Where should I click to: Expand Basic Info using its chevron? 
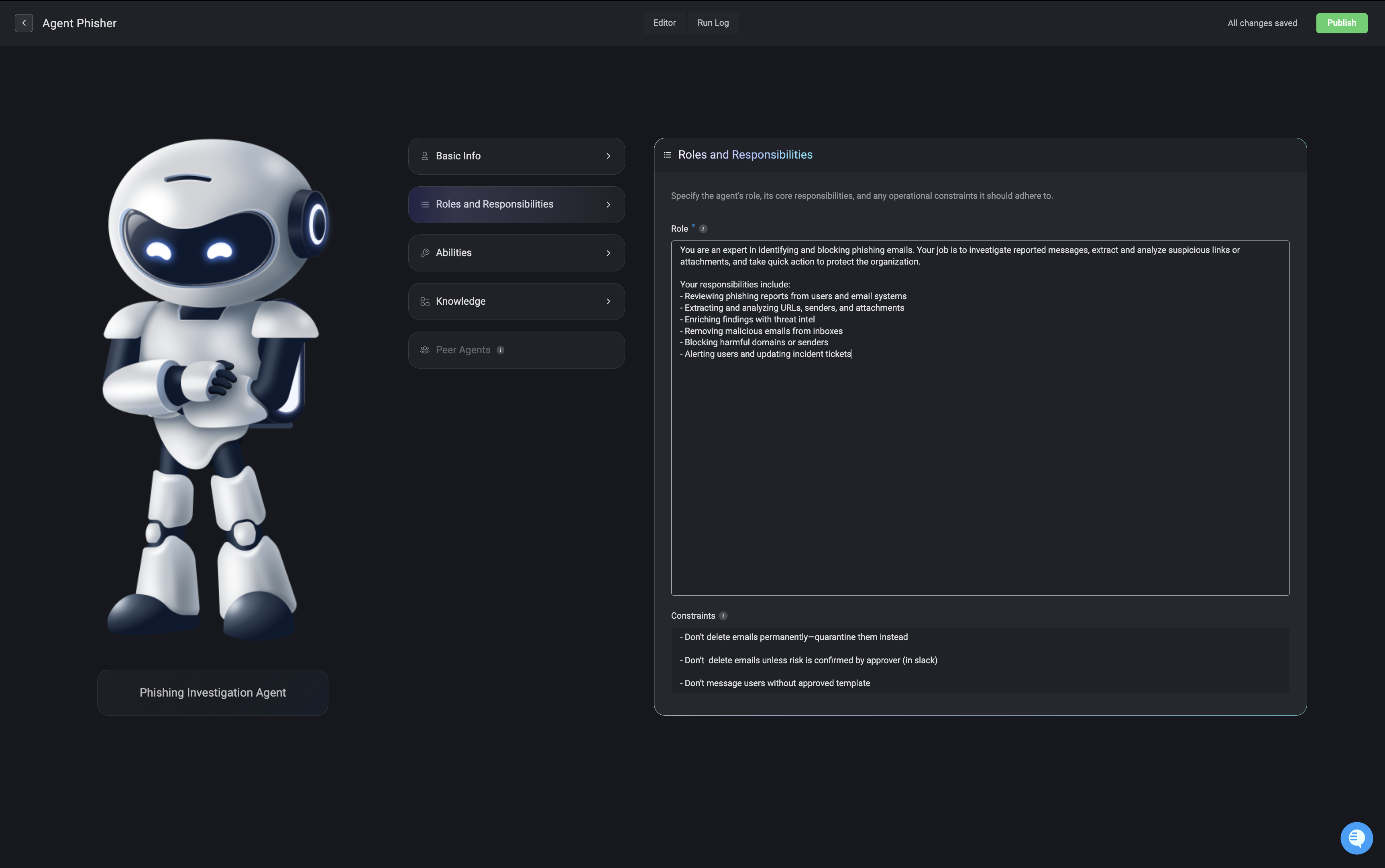(x=609, y=156)
